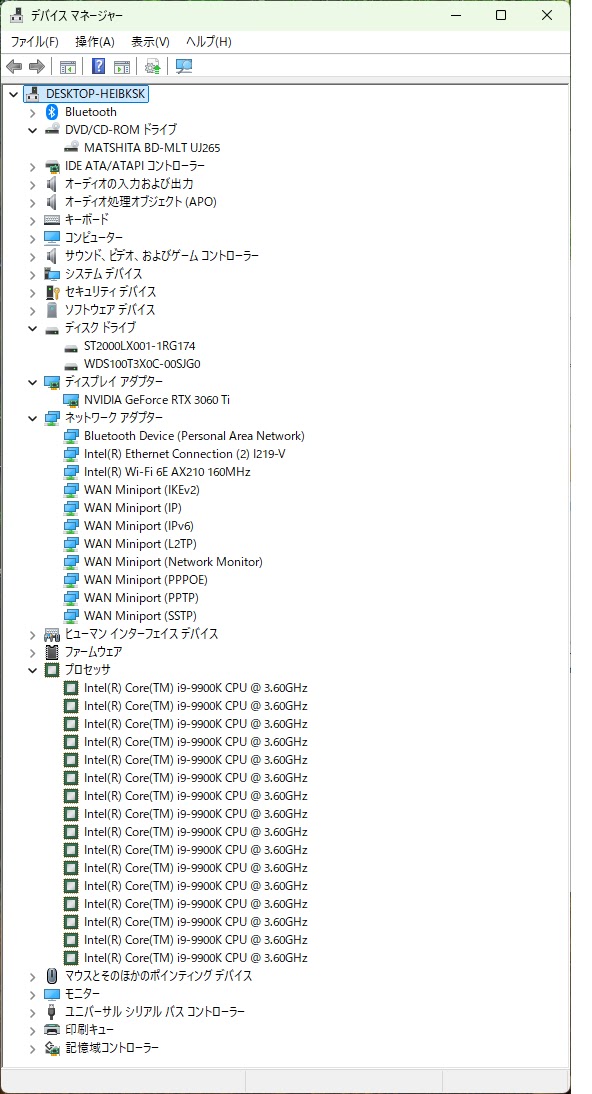Click the blue question mark Help icon
Screen dimensions: 592x1094
click(x=98, y=66)
